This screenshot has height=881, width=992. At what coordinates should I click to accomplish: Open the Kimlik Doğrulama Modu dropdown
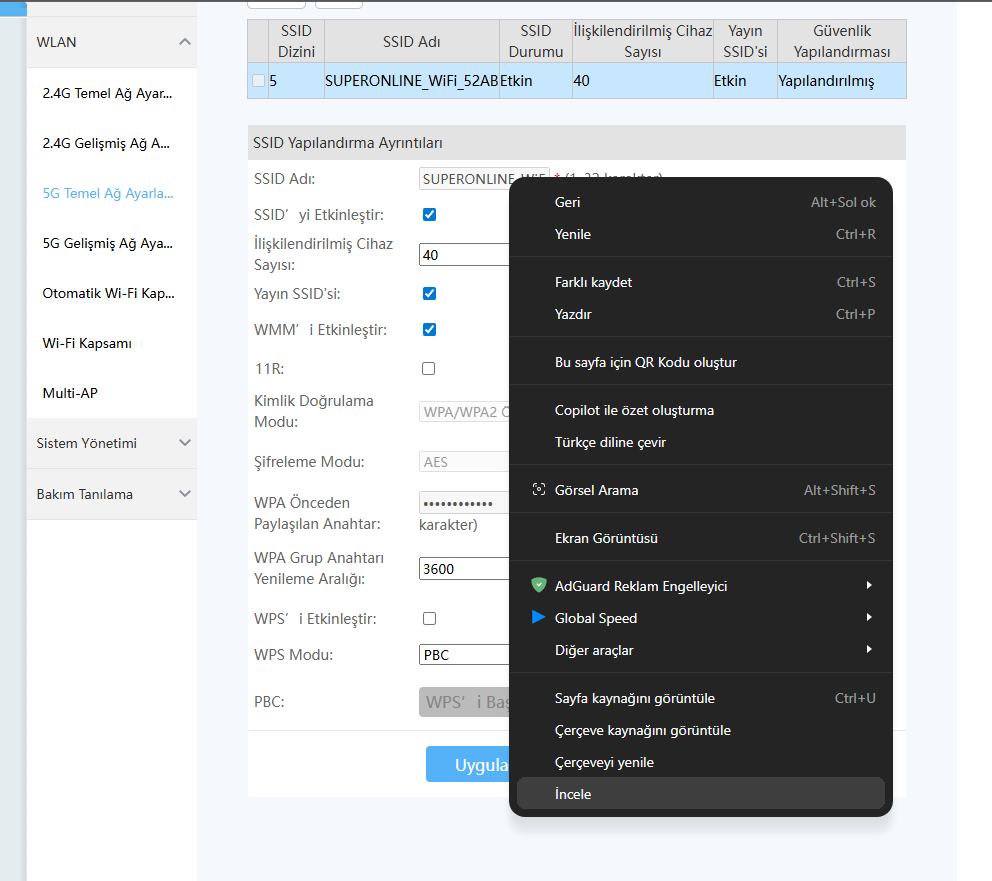coord(464,412)
